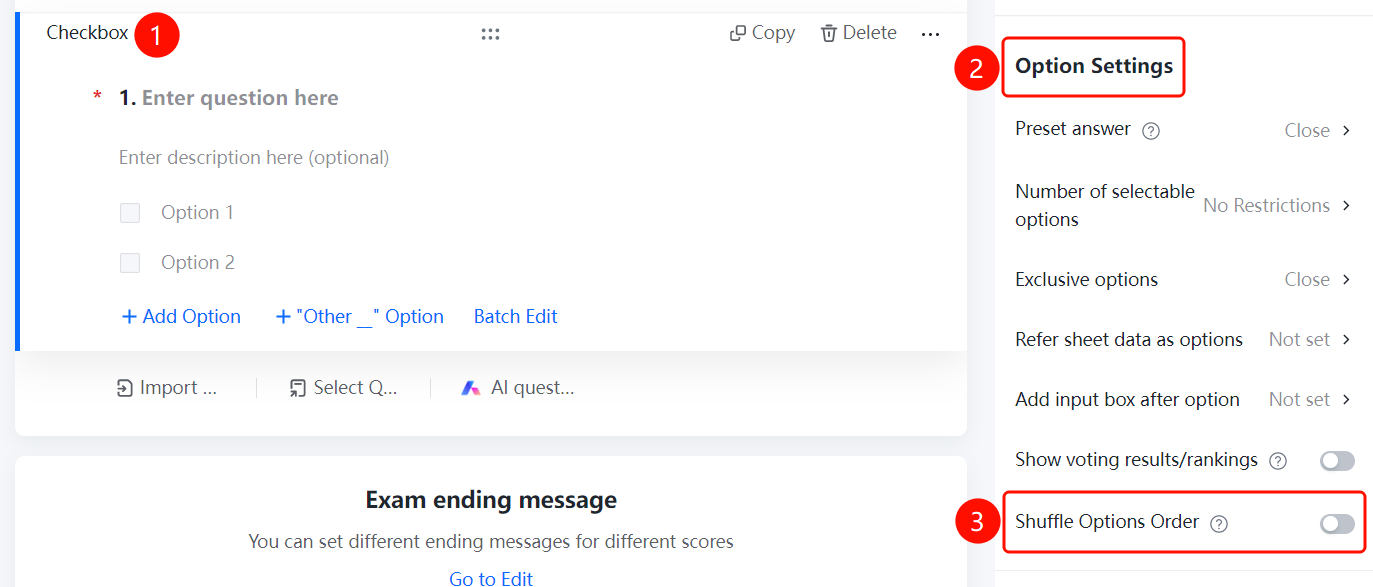Click the Import questions button
The image size is (1373, 587).
point(166,388)
